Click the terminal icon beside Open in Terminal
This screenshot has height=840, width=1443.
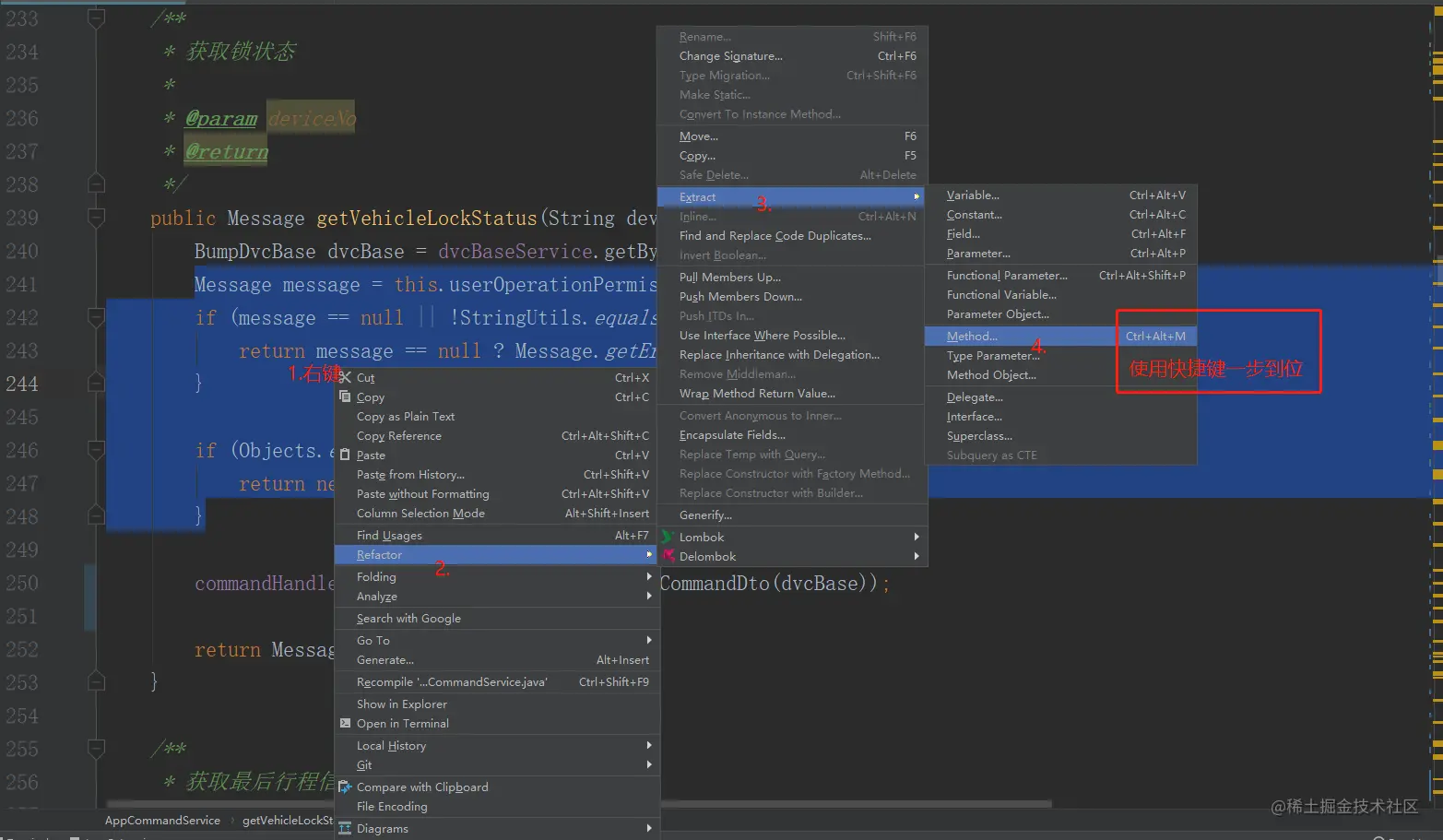[x=345, y=723]
